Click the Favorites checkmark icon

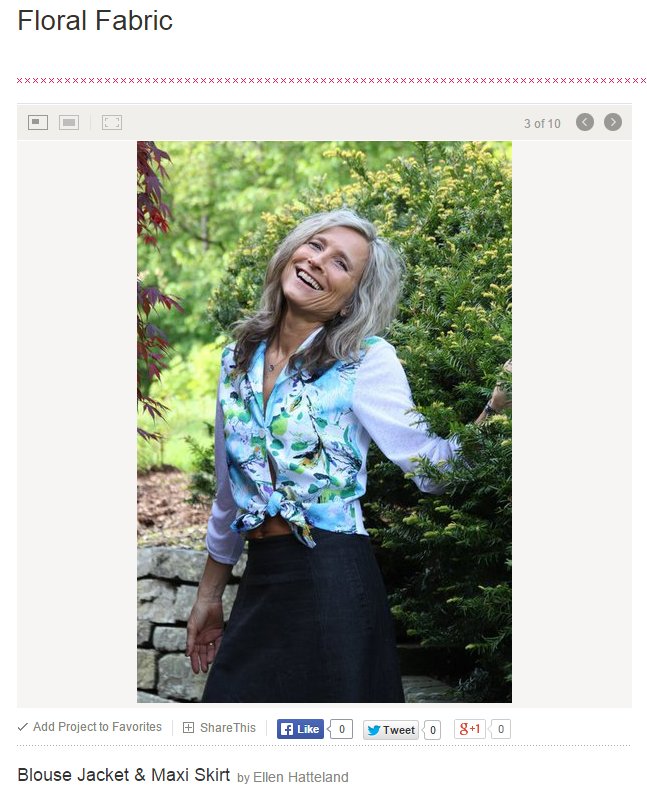coord(22,727)
